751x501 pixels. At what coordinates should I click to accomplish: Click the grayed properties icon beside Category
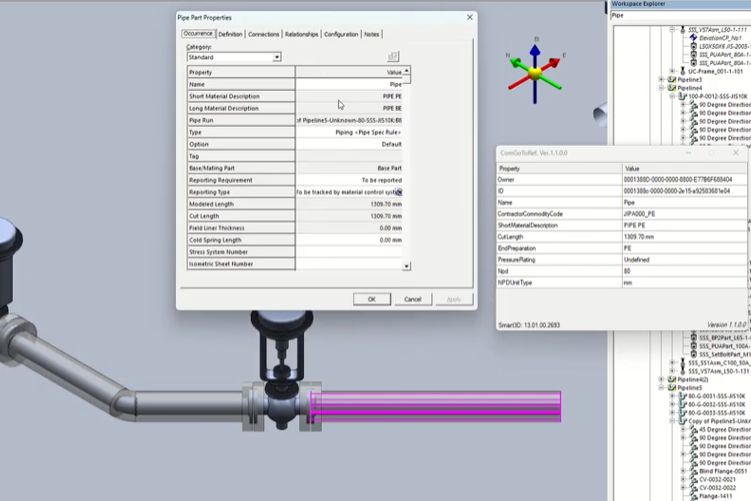point(393,57)
